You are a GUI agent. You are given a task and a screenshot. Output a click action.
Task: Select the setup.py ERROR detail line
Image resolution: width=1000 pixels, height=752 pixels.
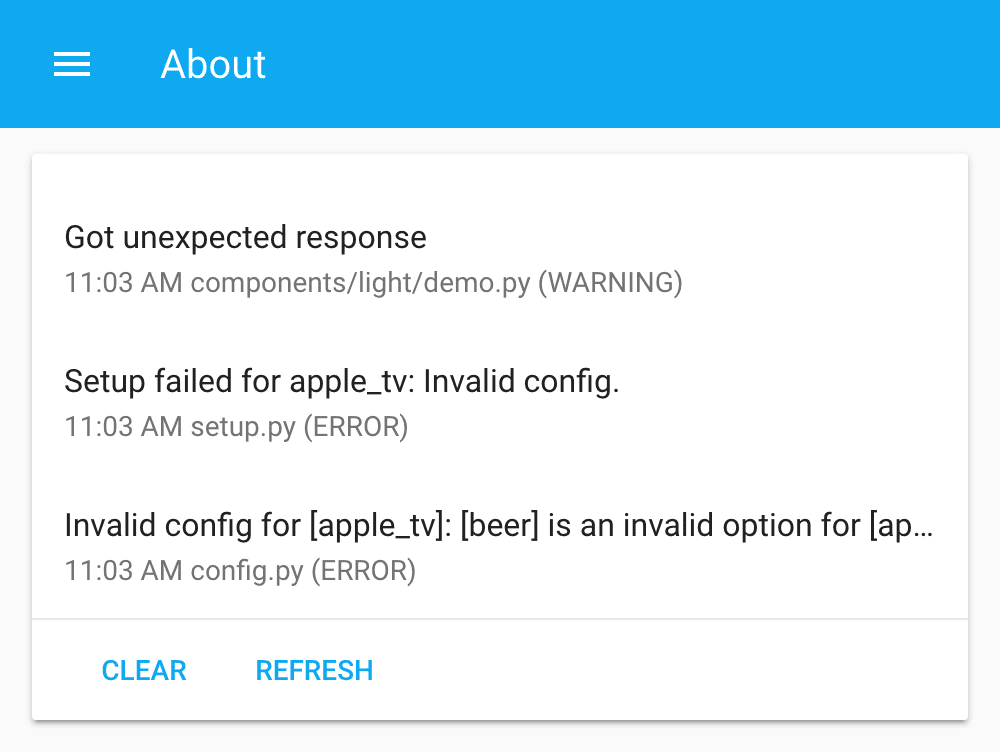click(236, 427)
